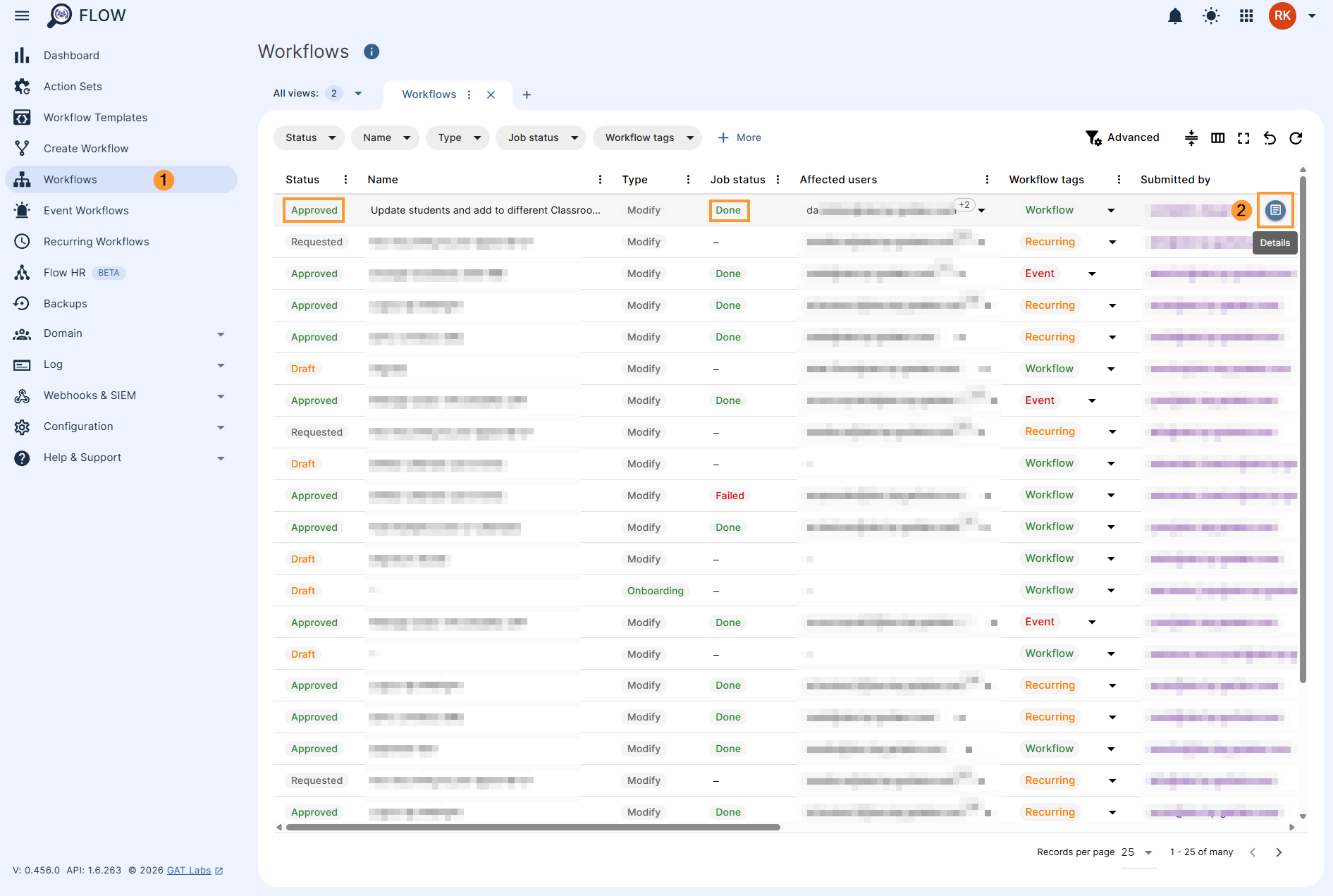Go to previous page of records
This screenshot has height=896, width=1333.
1253,852
